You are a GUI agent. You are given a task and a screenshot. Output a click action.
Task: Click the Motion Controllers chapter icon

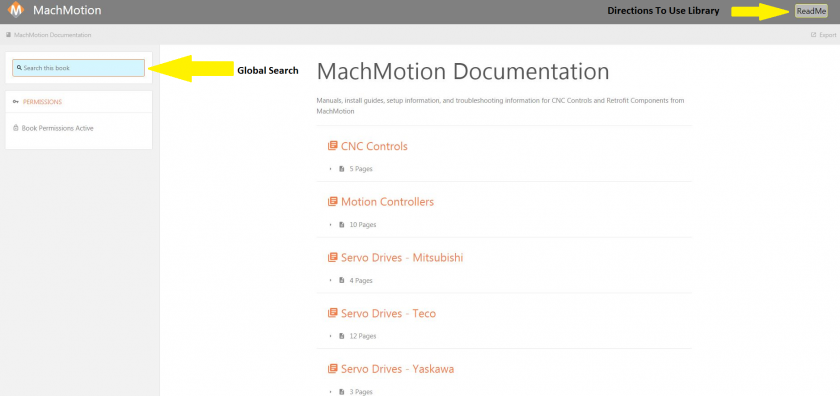pyautogui.click(x=333, y=201)
